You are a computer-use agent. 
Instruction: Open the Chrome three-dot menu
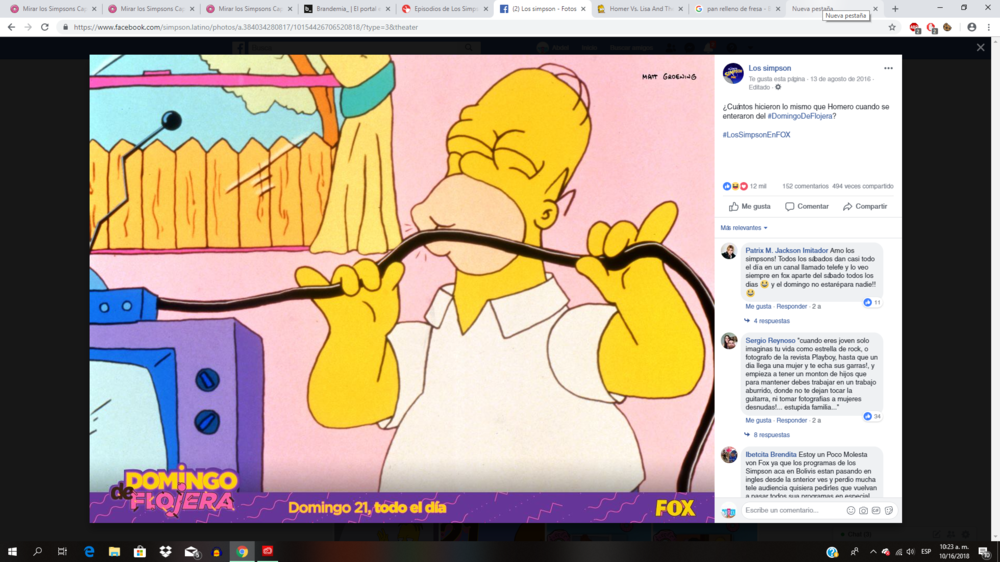click(989, 27)
